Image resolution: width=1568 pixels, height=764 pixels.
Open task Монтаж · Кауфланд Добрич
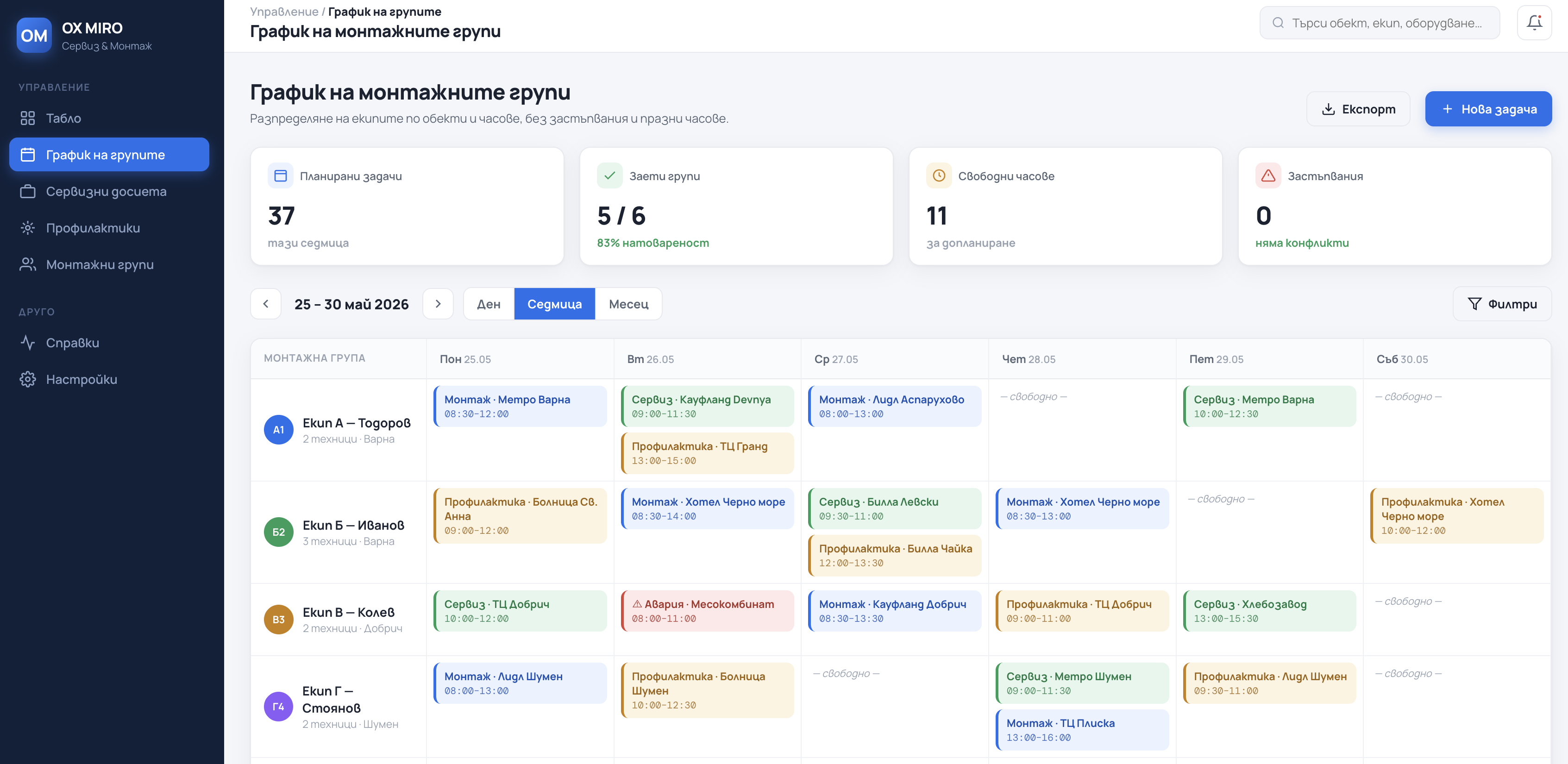point(895,611)
